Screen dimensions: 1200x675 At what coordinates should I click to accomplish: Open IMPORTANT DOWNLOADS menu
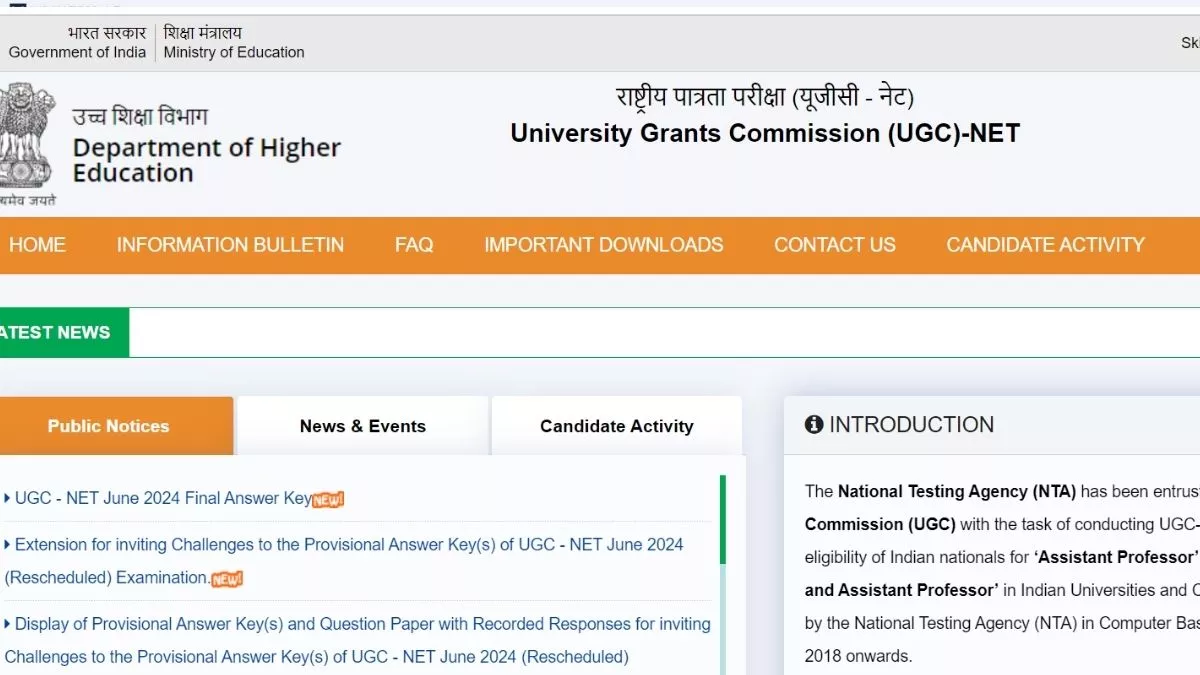(603, 245)
